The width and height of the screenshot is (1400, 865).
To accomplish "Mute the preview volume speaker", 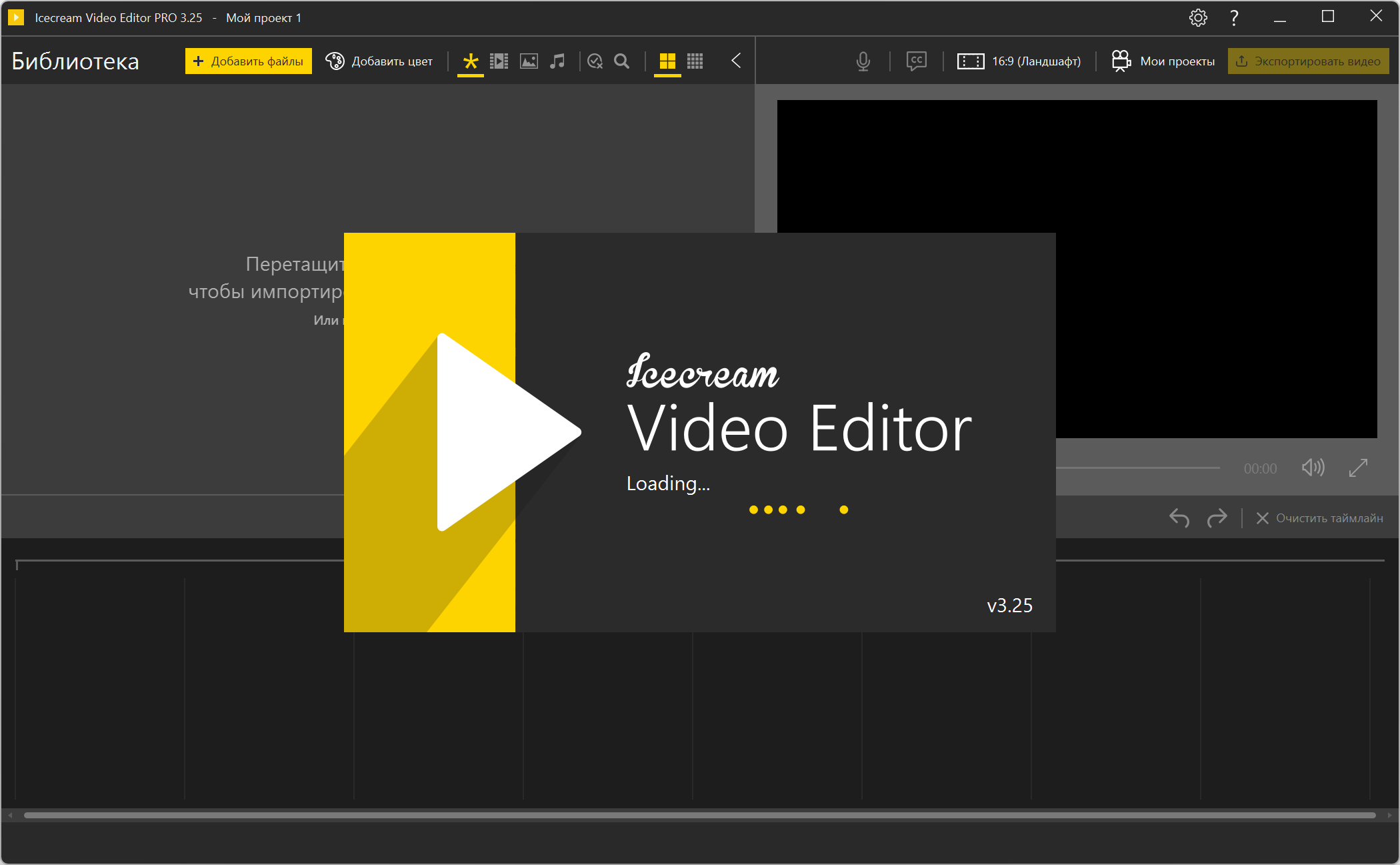I will (1313, 468).
